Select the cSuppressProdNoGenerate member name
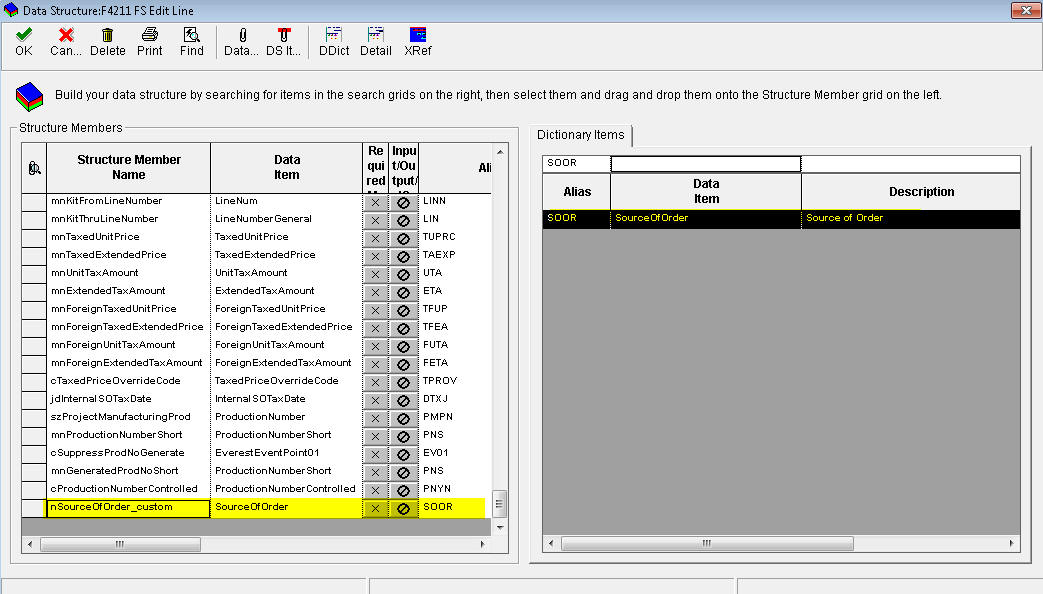Screen dimensions: 1043x594 coord(128,453)
